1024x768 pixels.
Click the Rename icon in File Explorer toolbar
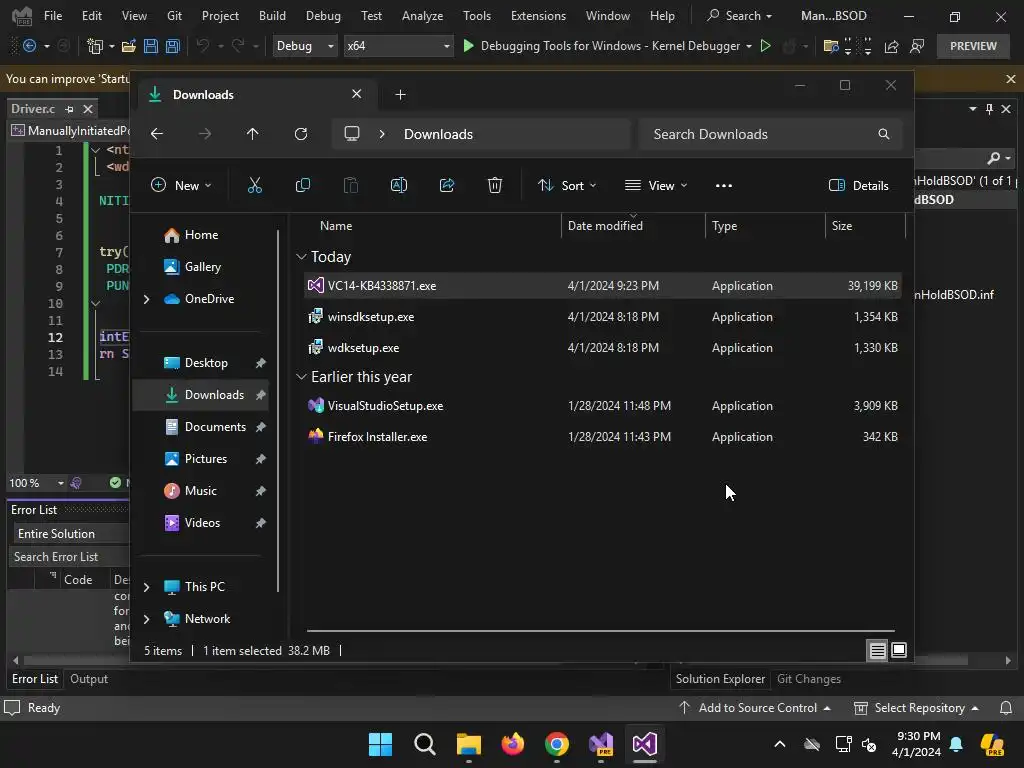tap(399, 185)
